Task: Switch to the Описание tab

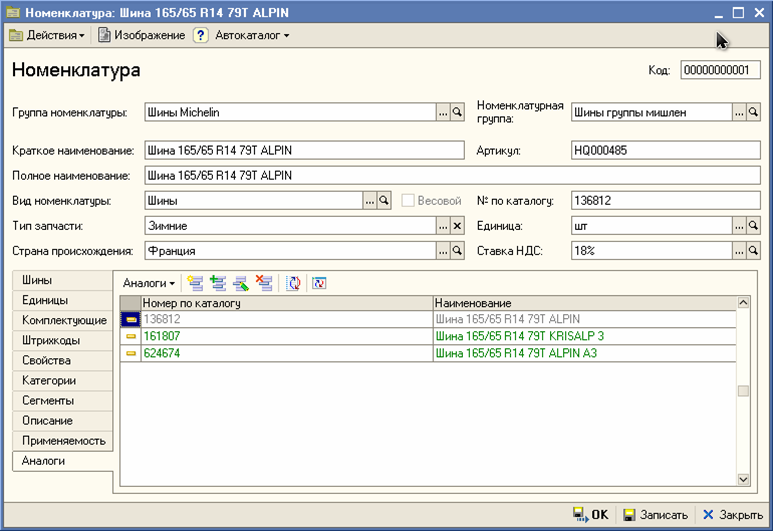Action: tap(63, 421)
